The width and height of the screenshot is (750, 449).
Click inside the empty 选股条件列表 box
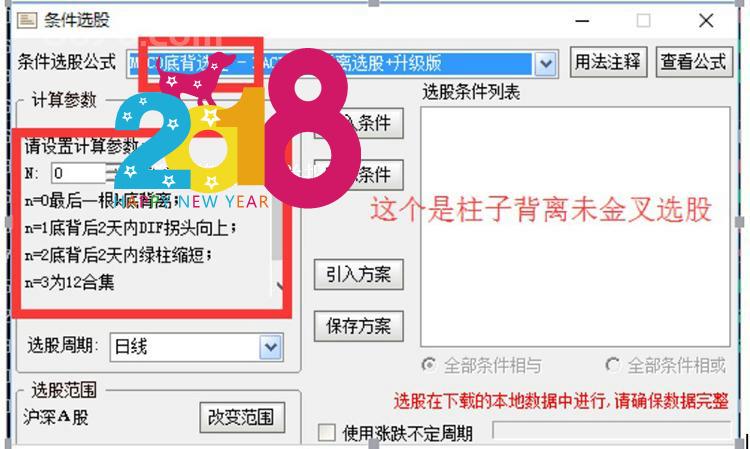coord(575,227)
